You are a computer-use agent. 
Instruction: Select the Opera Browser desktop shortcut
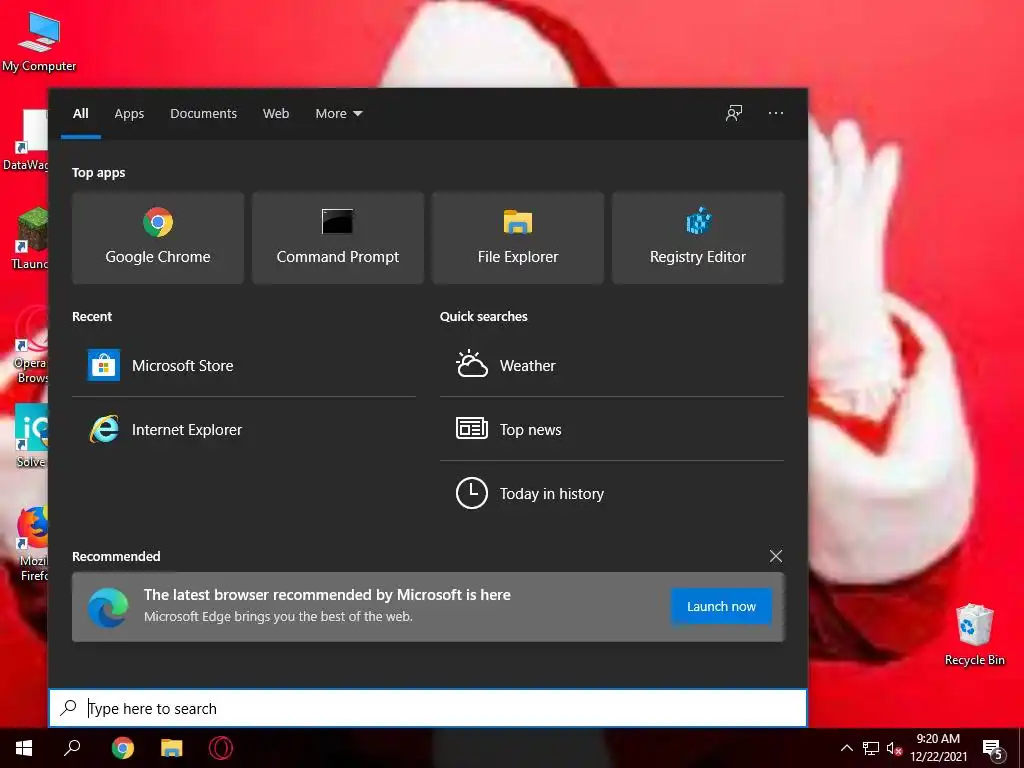[x=30, y=344]
